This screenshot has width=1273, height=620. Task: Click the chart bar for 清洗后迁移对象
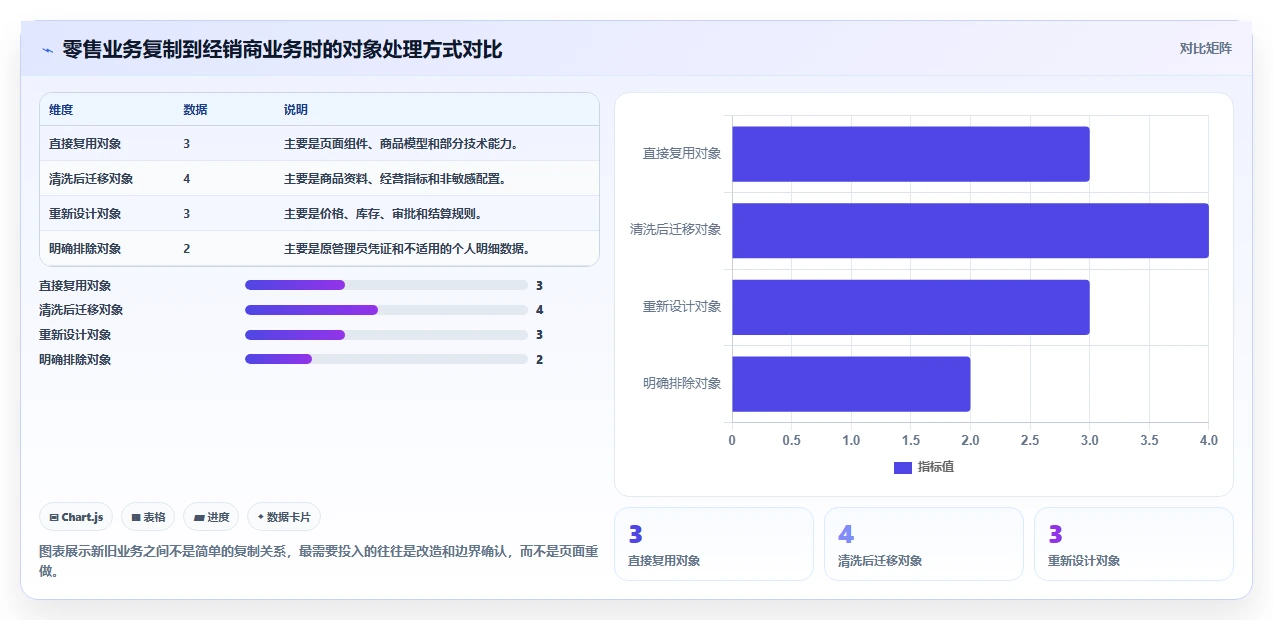(970, 230)
